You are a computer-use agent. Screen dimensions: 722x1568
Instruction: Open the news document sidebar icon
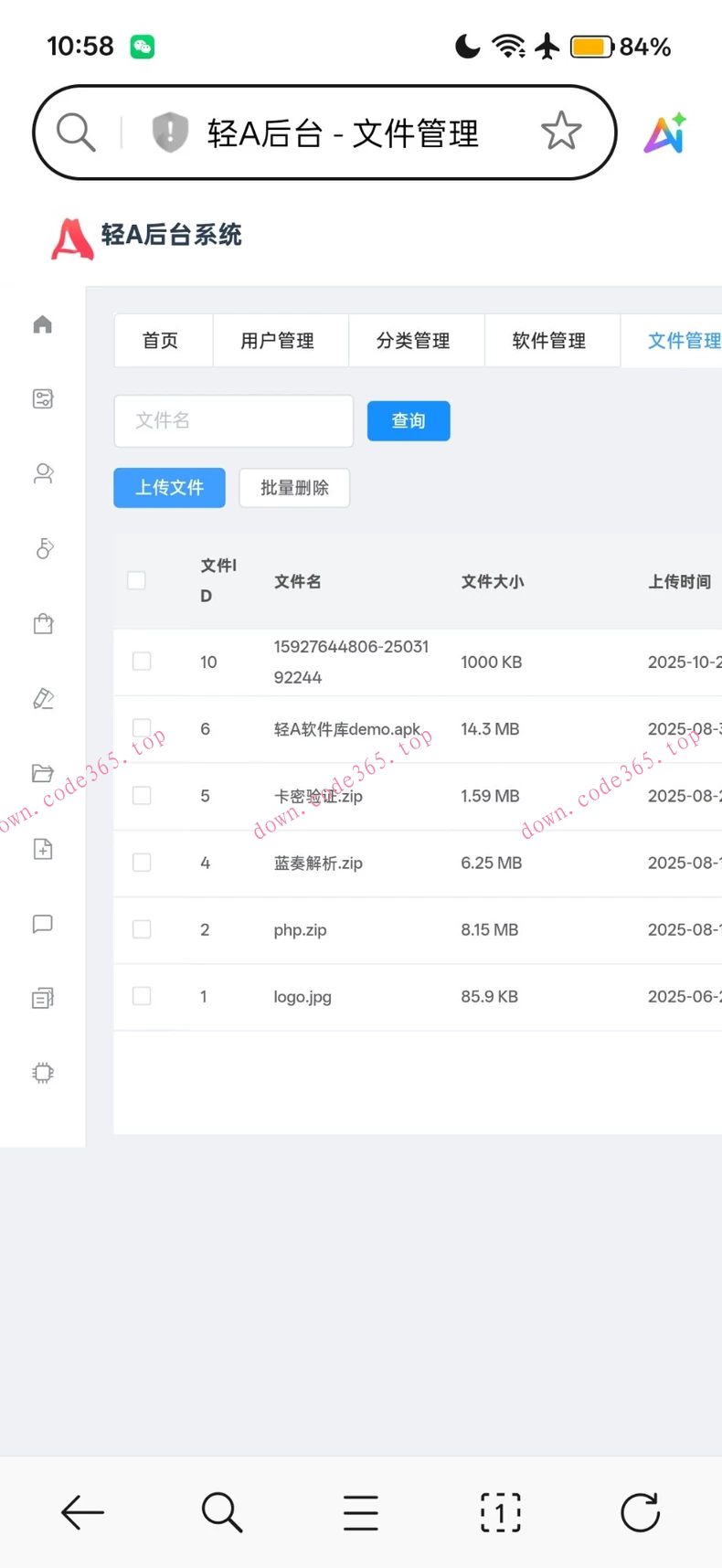[x=43, y=998]
